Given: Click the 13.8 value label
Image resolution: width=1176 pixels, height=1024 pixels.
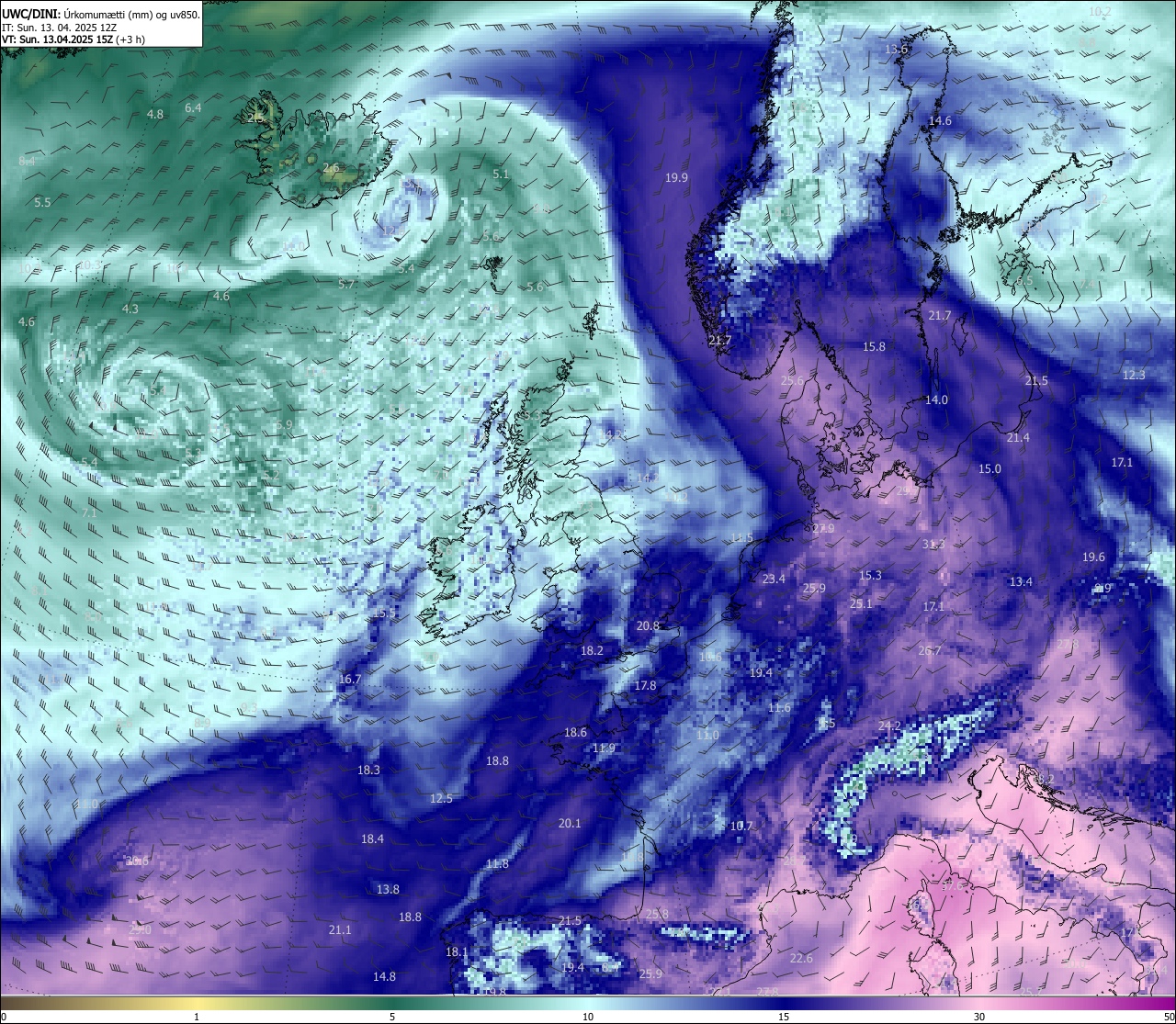Looking at the screenshot, I should click(x=388, y=889).
